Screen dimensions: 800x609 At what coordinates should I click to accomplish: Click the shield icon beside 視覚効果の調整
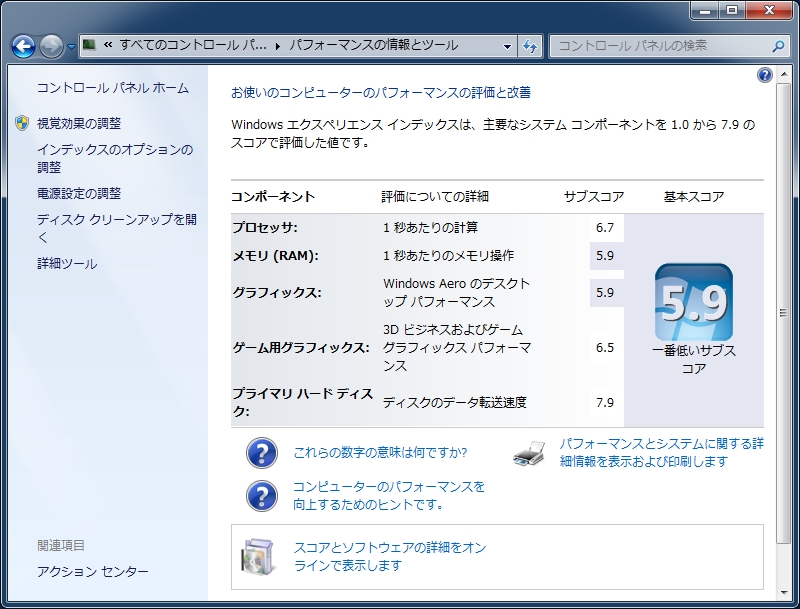tap(21, 123)
